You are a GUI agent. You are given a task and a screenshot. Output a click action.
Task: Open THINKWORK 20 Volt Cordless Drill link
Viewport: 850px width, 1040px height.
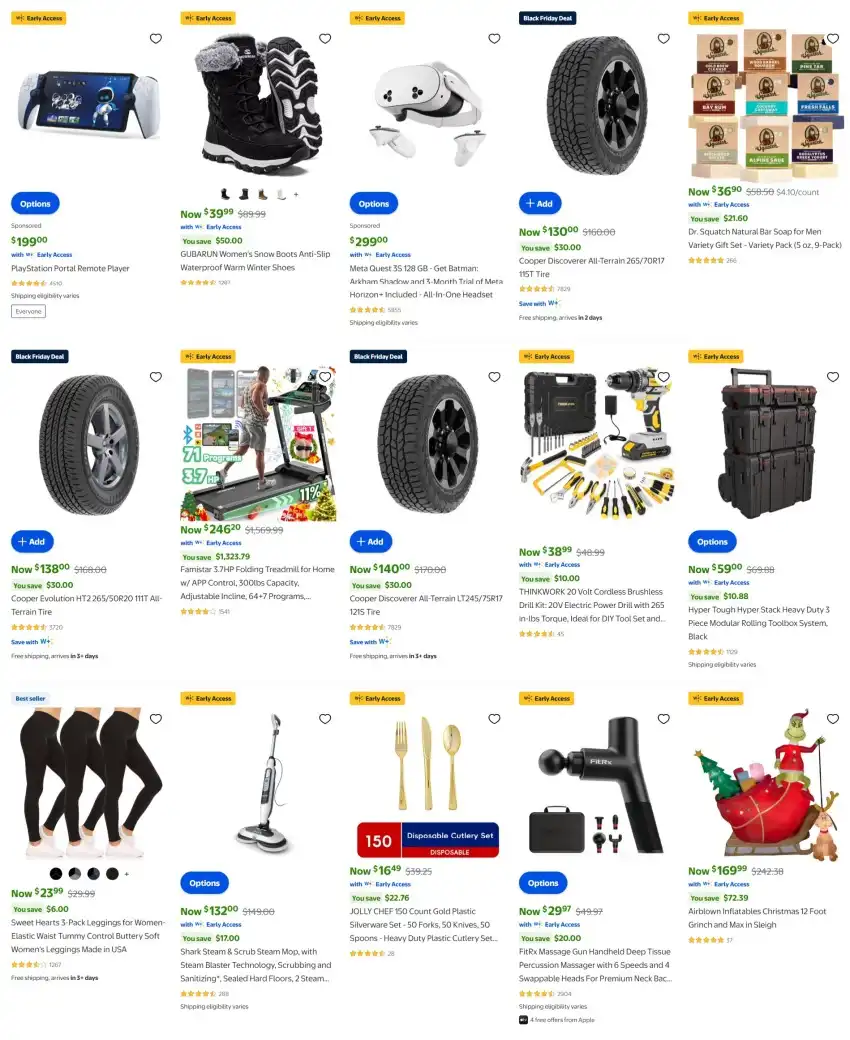point(591,605)
